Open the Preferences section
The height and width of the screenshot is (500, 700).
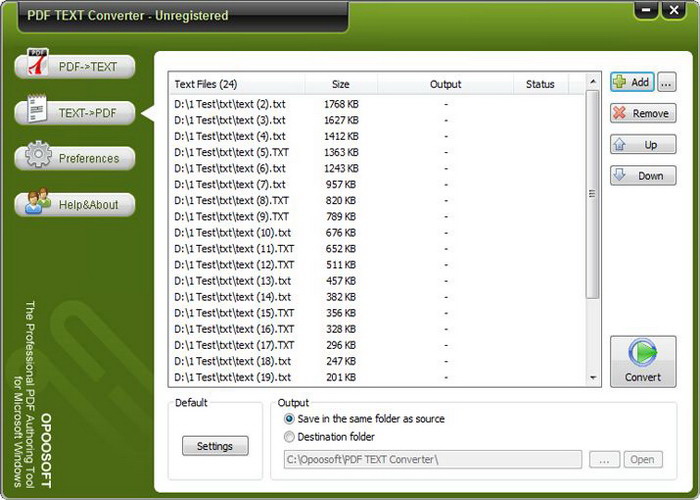point(75,158)
